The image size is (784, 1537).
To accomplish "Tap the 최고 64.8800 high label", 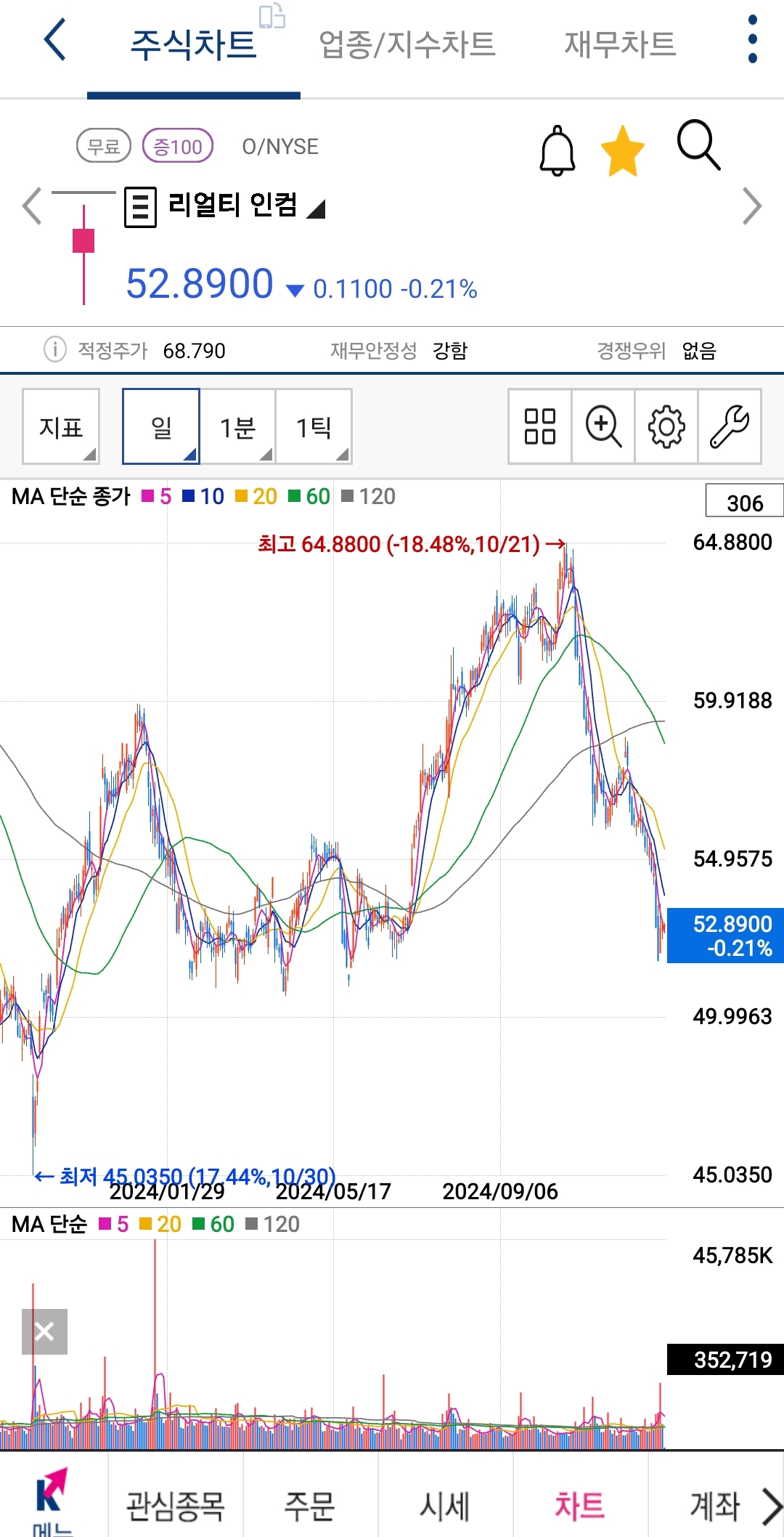I will [412, 544].
